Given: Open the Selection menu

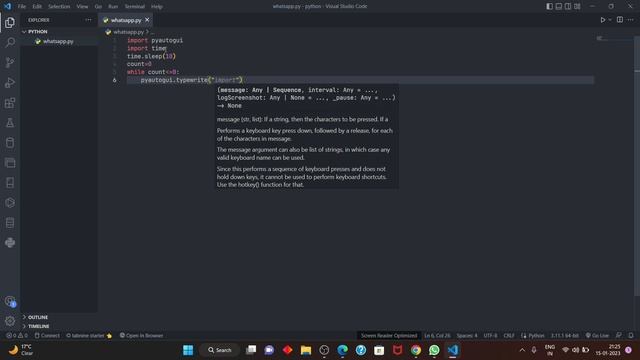Looking at the screenshot, I should [59, 7].
